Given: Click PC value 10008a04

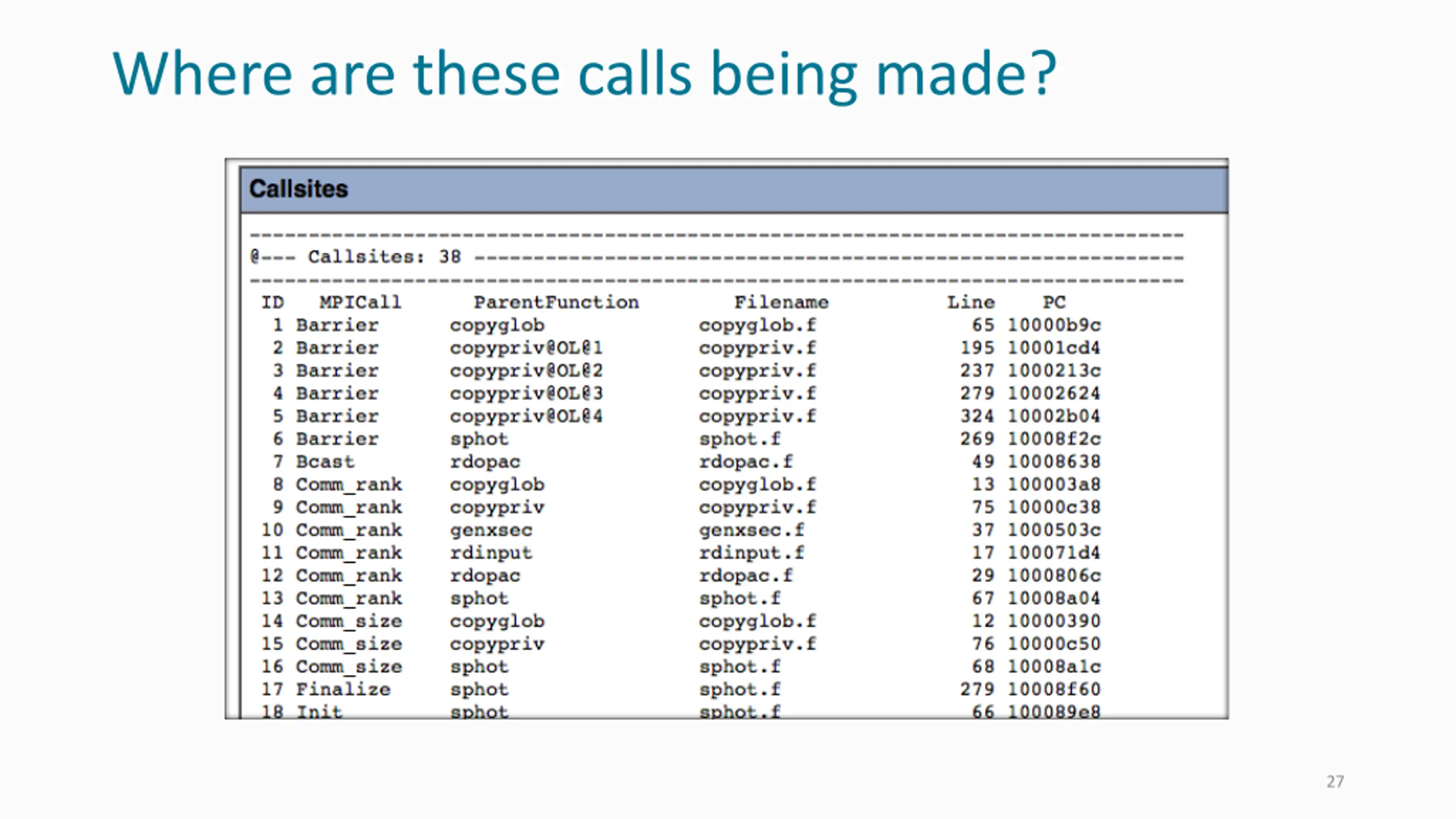Looking at the screenshot, I should (x=1054, y=598).
